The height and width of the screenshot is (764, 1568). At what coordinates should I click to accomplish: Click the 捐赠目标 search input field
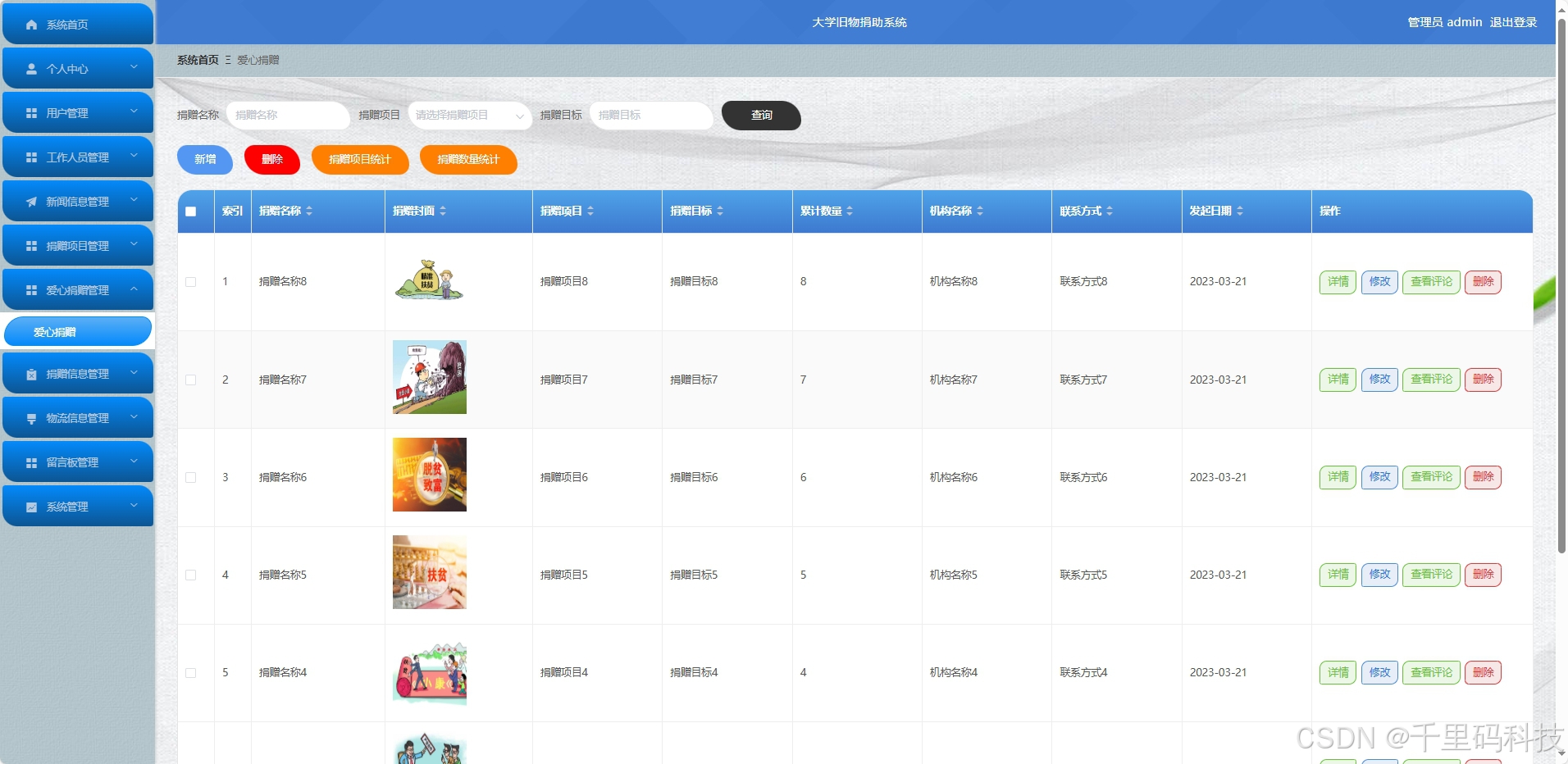[x=651, y=116]
